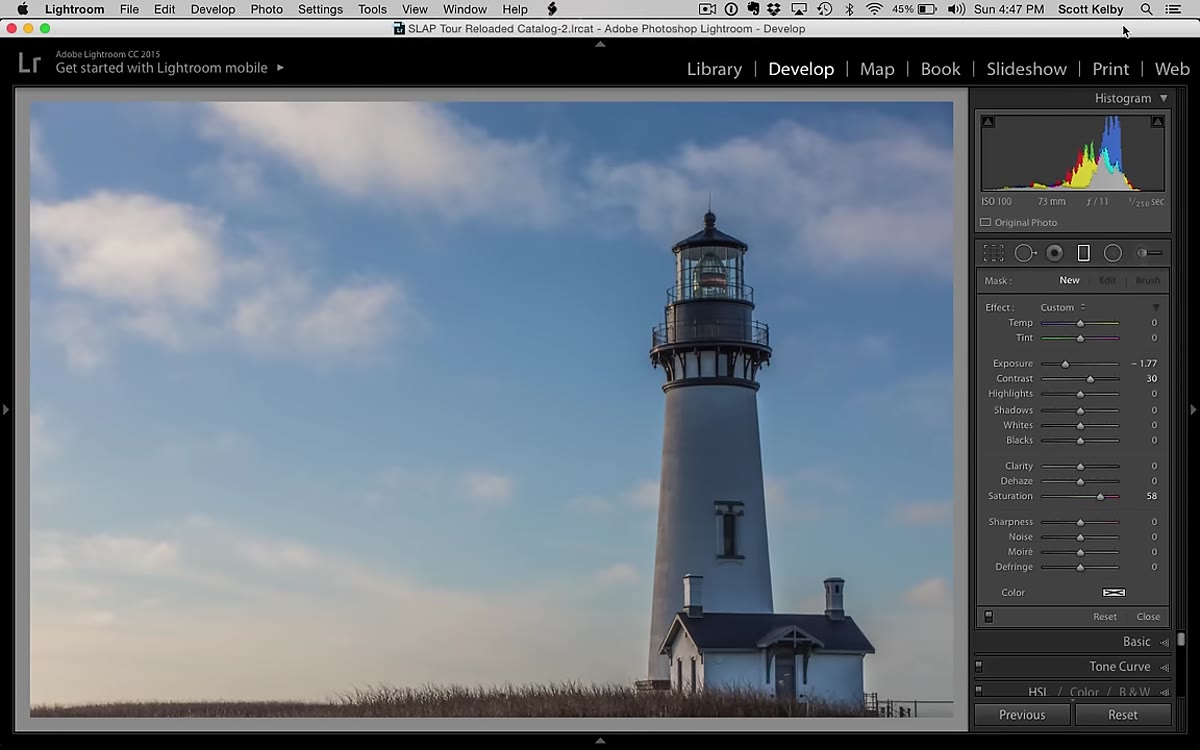The width and height of the screenshot is (1200, 750).
Task: Select the Adjustment Brush tool
Action: click(1150, 253)
